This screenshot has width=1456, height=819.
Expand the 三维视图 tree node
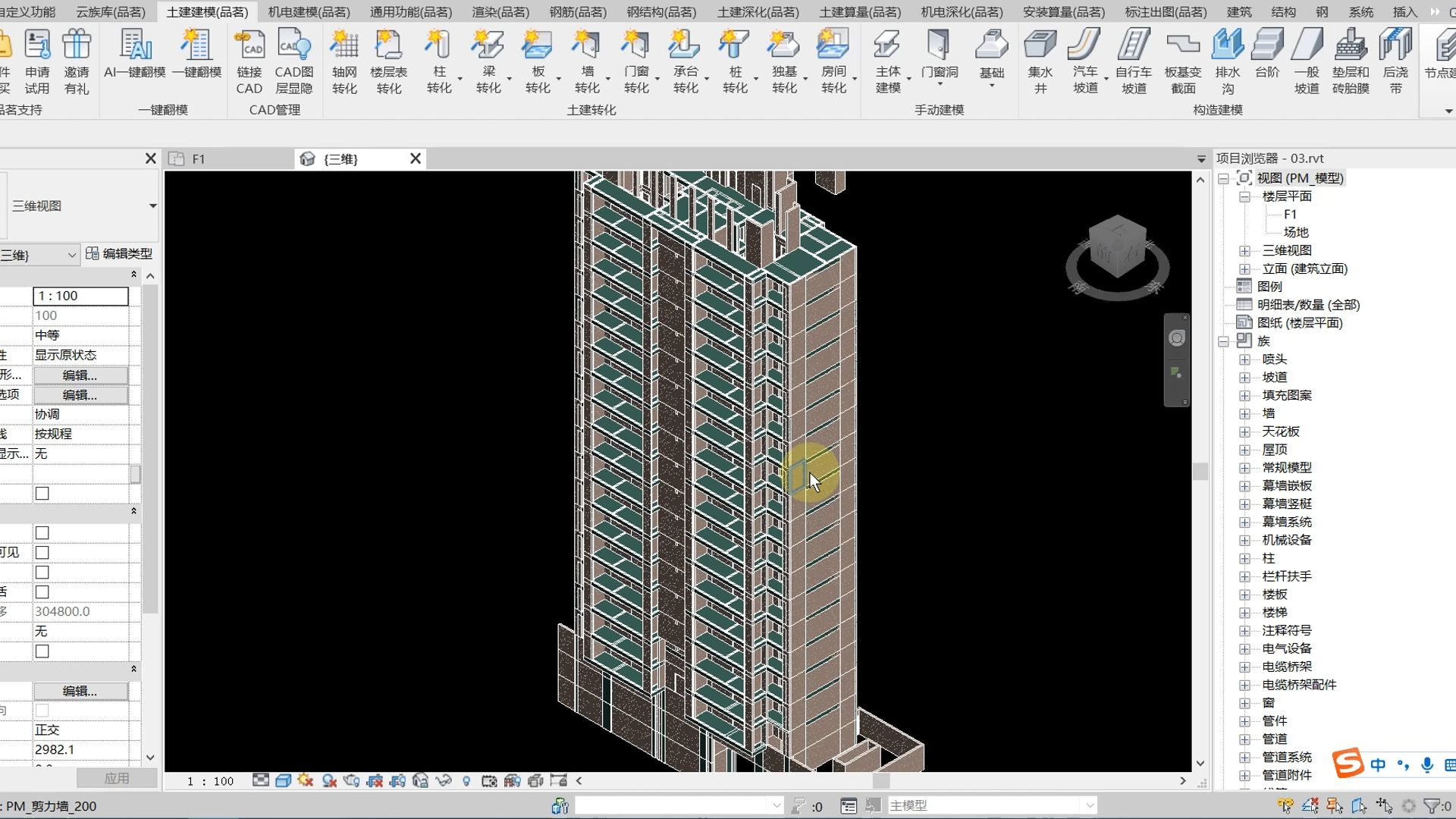click(x=1244, y=251)
